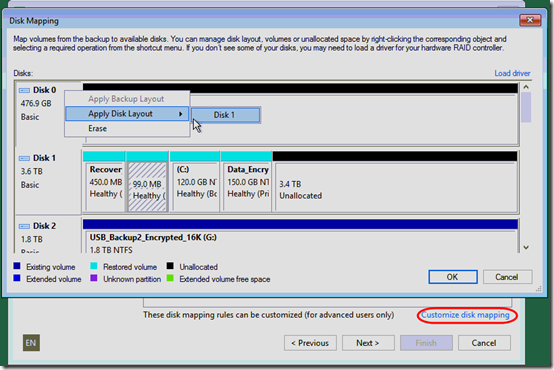Open Customize disk mapping link
The height and width of the screenshot is (370, 554).
pyautogui.click(x=465, y=315)
